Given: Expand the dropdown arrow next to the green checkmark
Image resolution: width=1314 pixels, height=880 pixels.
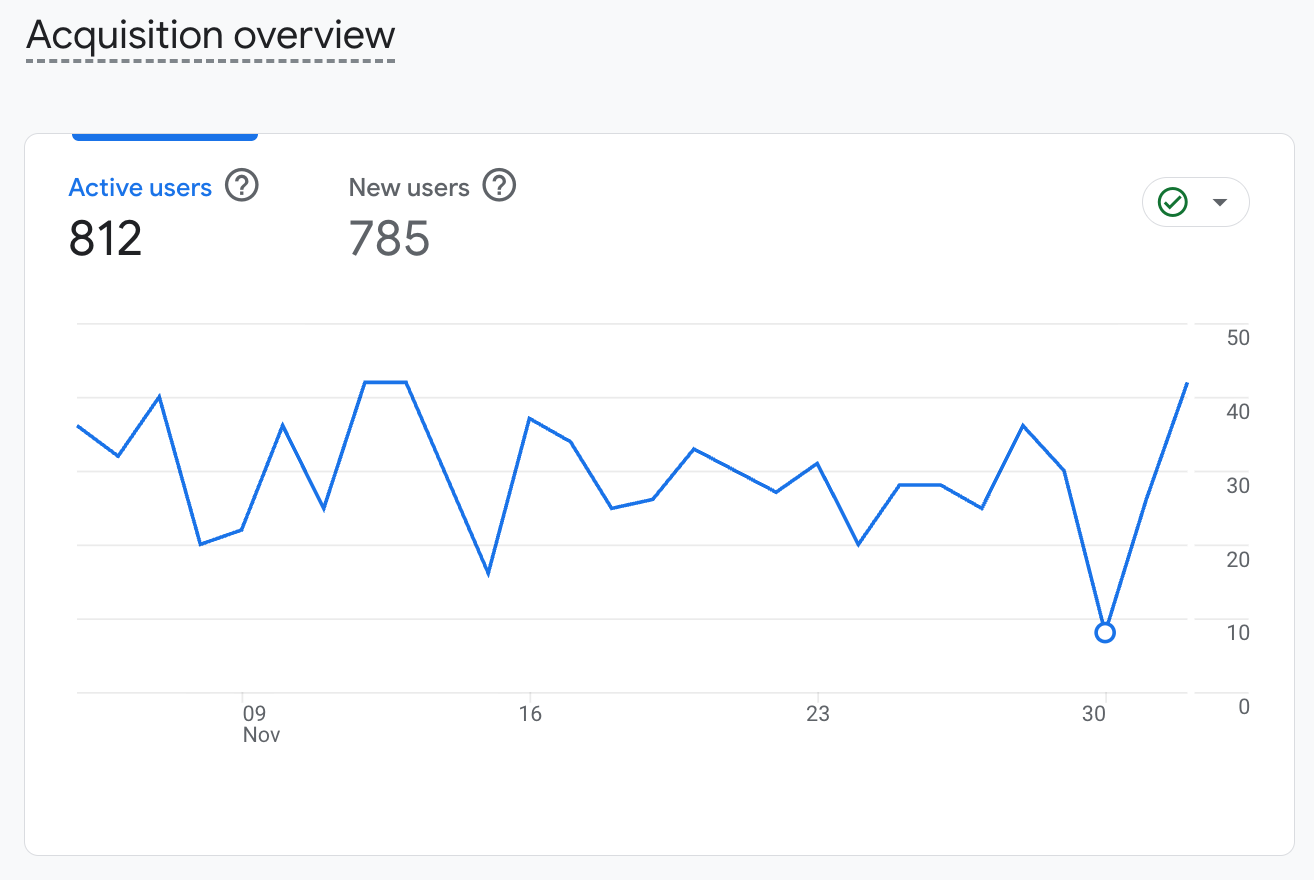Looking at the screenshot, I should tap(1219, 202).
